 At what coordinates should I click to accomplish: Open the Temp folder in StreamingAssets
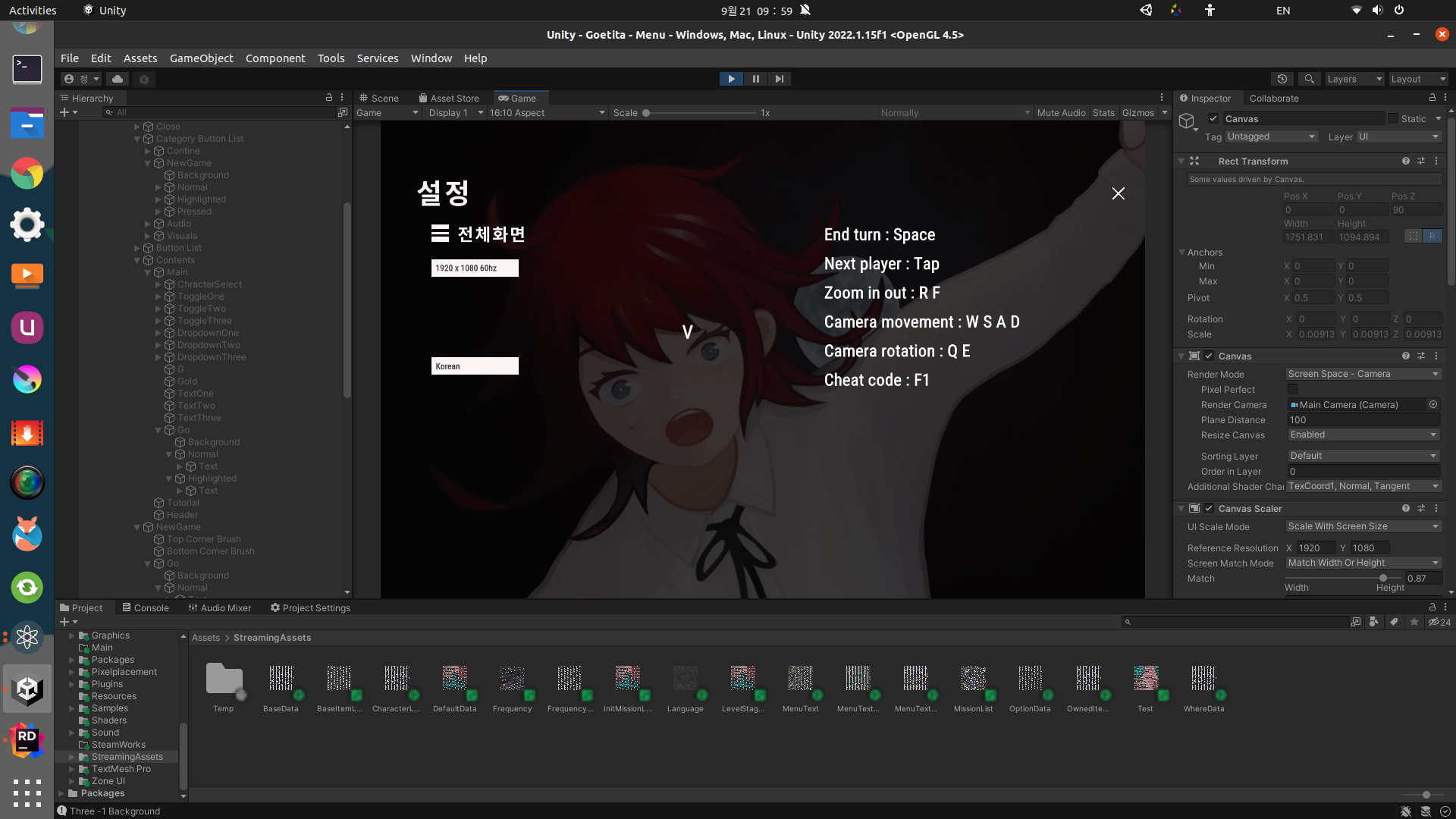[x=224, y=679]
